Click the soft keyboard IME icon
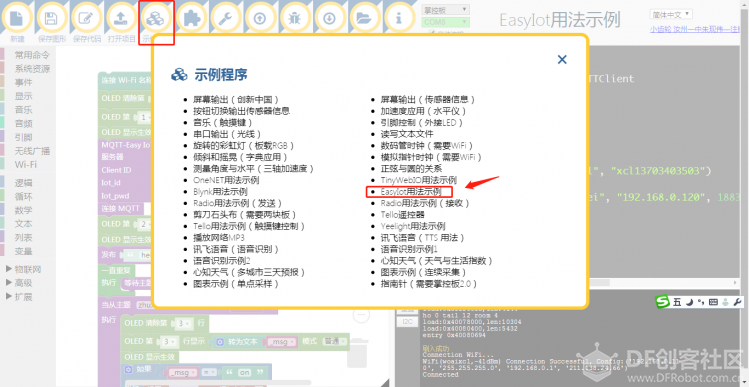The image size is (749, 387). pos(714,302)
